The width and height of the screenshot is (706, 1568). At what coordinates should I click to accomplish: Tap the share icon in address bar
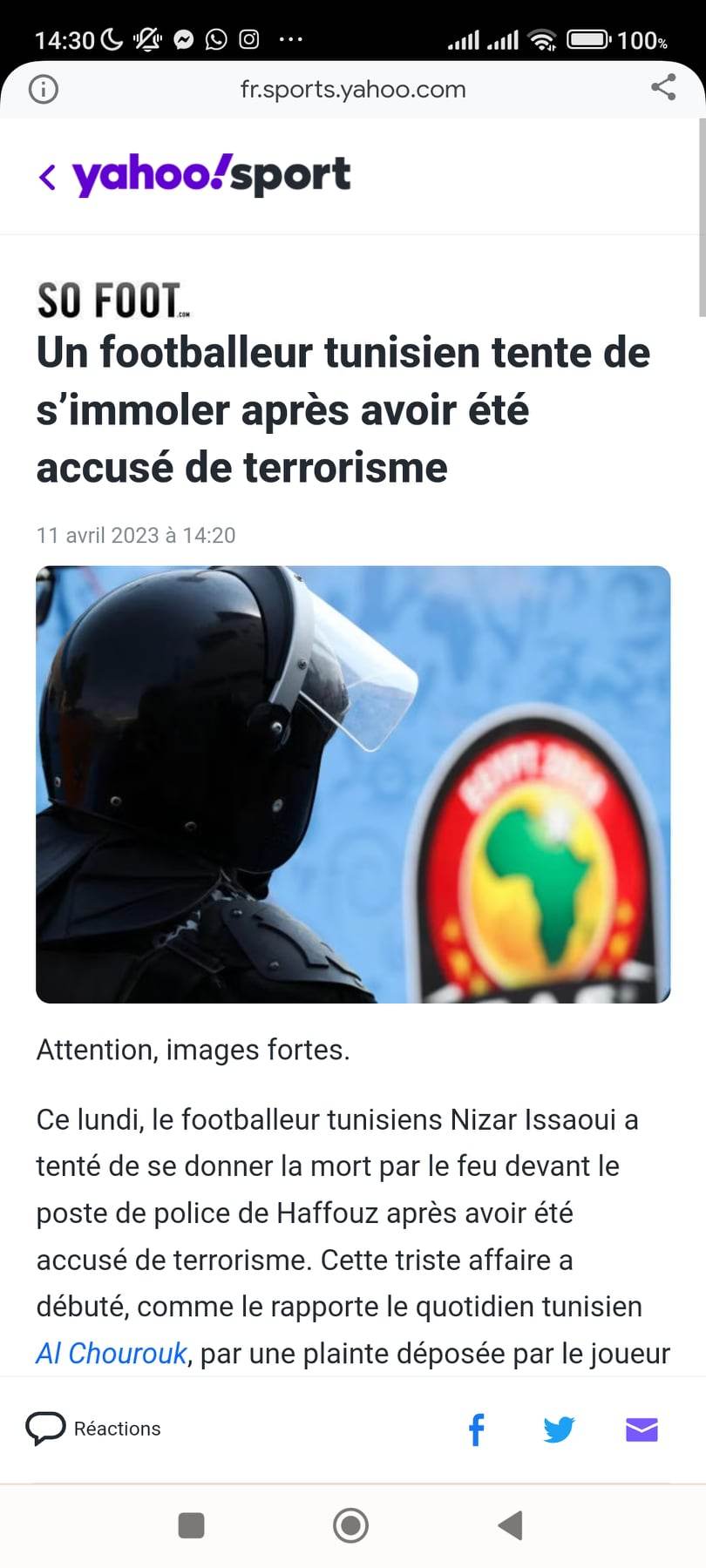pos(663,87)
